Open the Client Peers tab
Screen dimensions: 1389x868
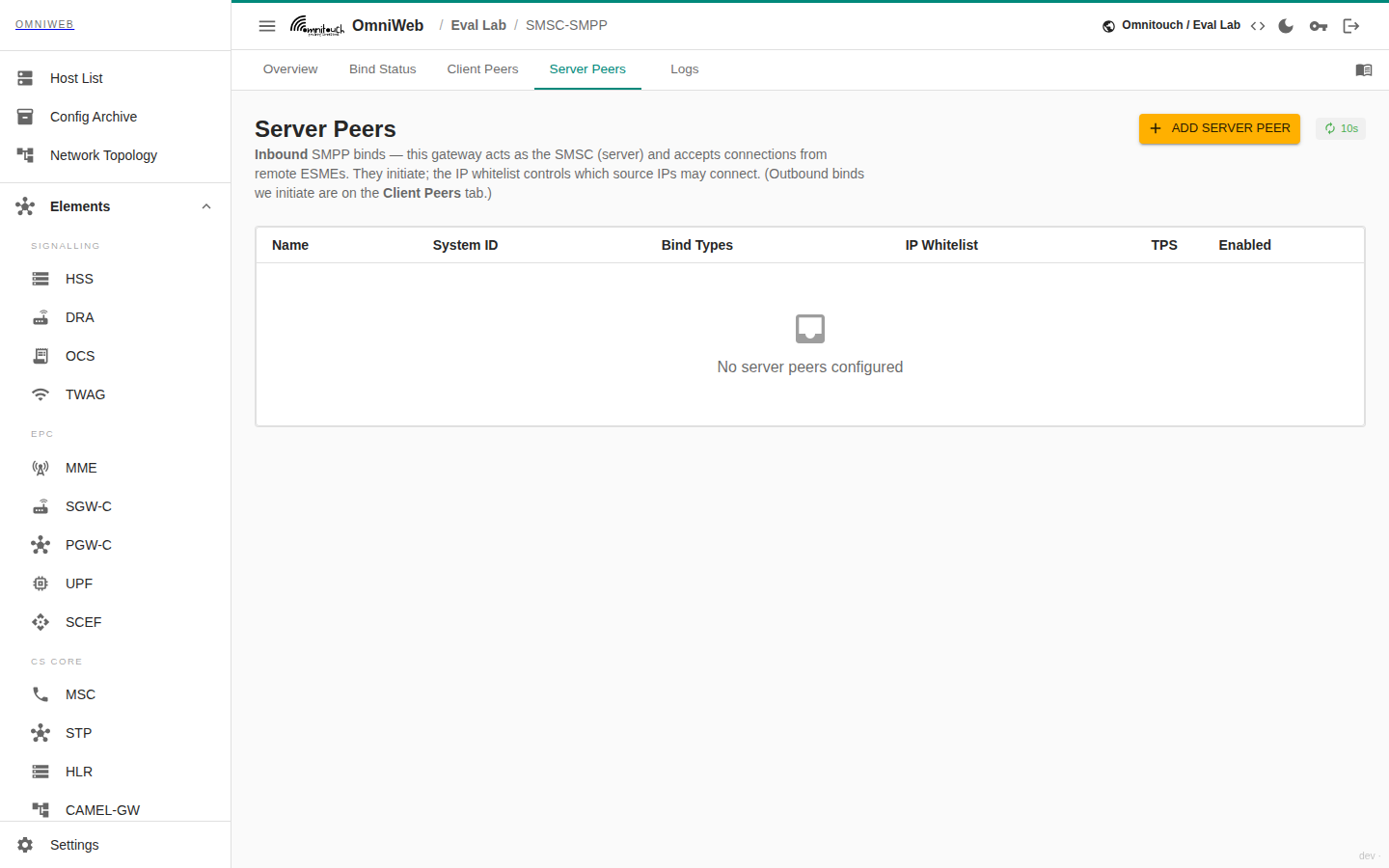482,69
